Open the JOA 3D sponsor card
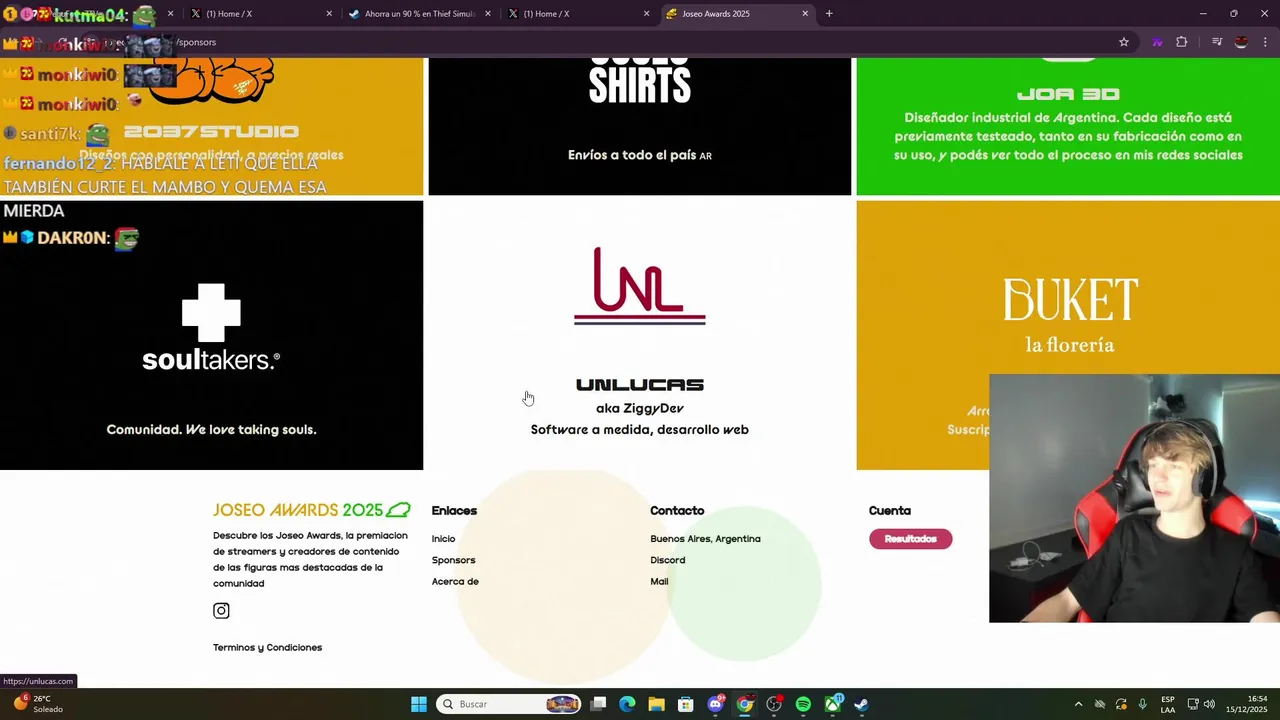This screenshot has height=720, width=1280. pyautogui.click(x=1068, y=127)
